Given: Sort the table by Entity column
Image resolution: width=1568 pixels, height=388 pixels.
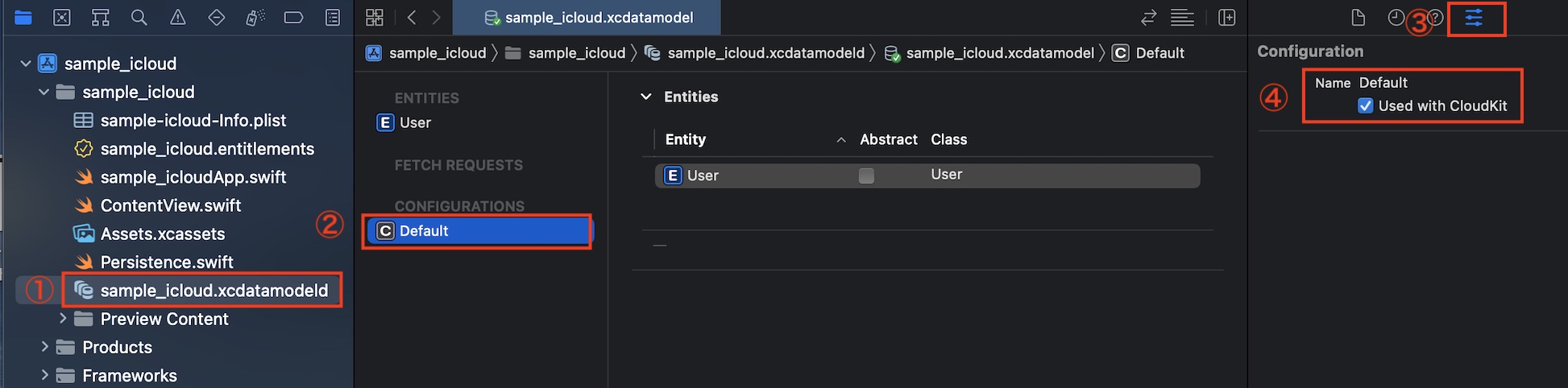Looking at the screenshot, I should (x=685, y=139).
